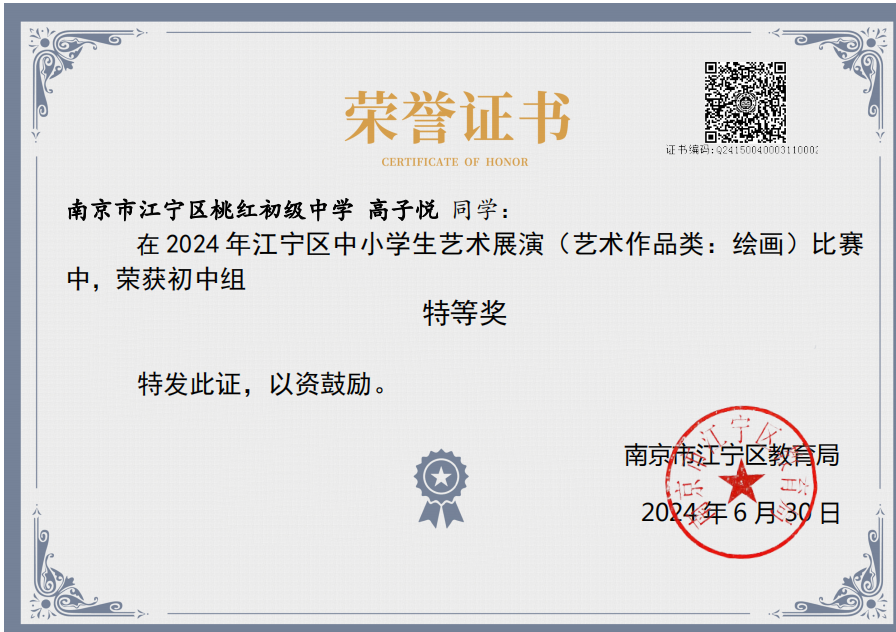Click the issuer name 南京市江宁区教育局
896x632 pixels.
pos(731,456)
